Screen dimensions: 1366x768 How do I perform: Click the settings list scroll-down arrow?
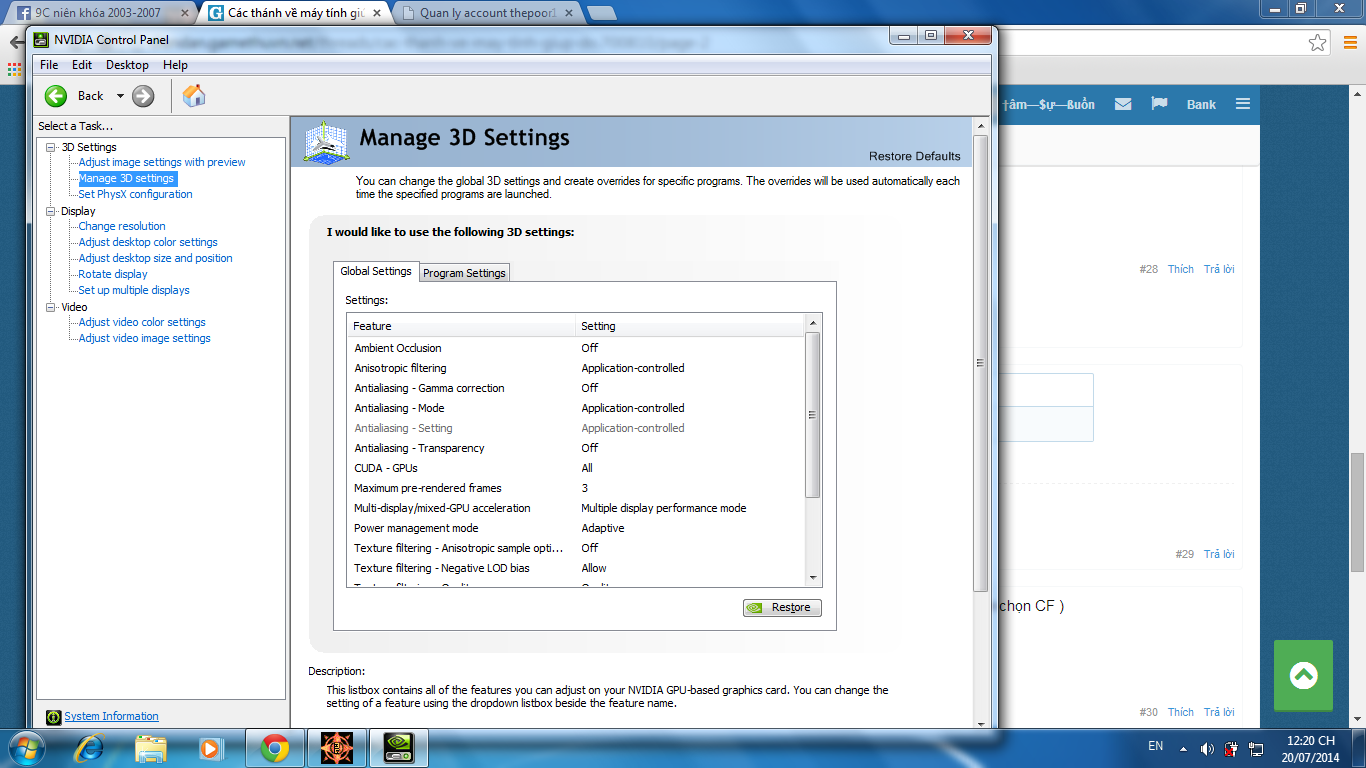coord(813,578)
